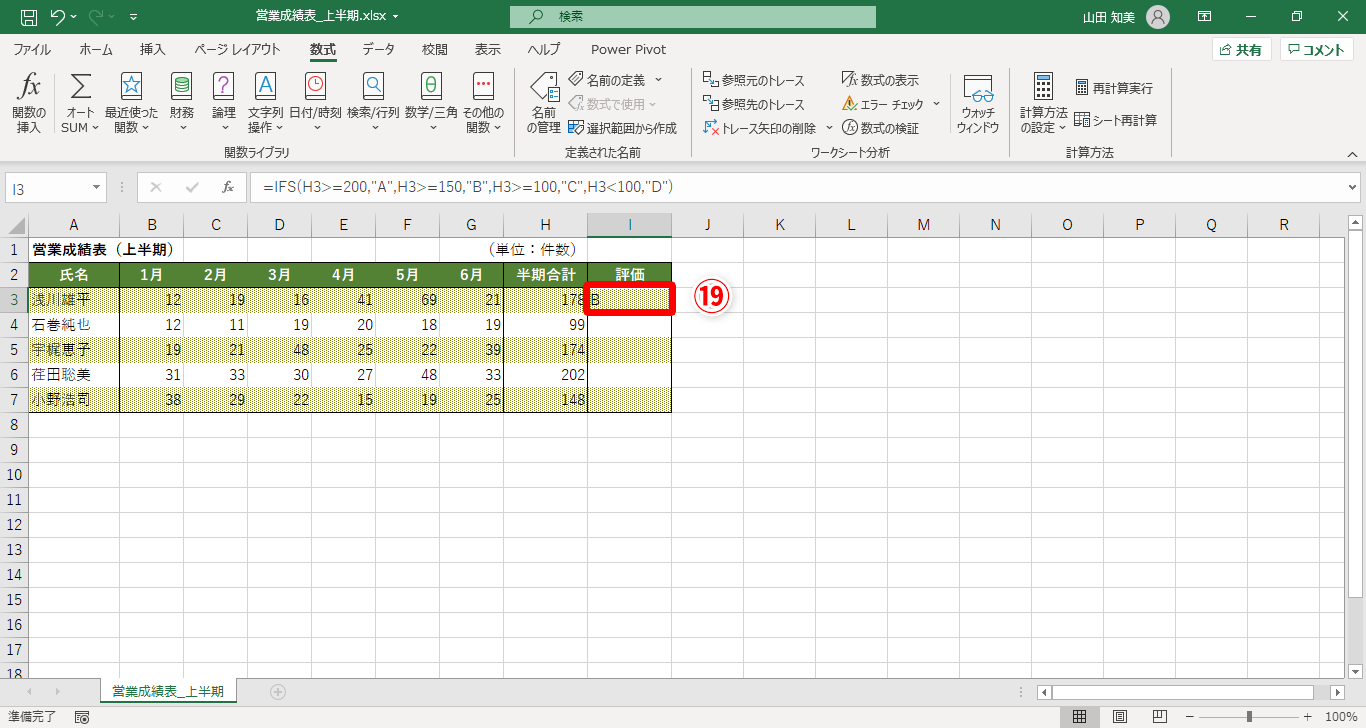
Task: Switch to Page Layout view in status bar
Action: tap(1120, 717)
